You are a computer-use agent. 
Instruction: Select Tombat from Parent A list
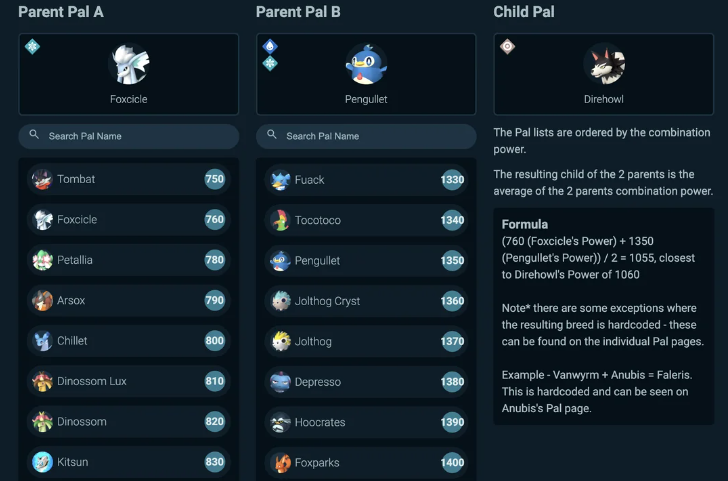coord(129,179)
